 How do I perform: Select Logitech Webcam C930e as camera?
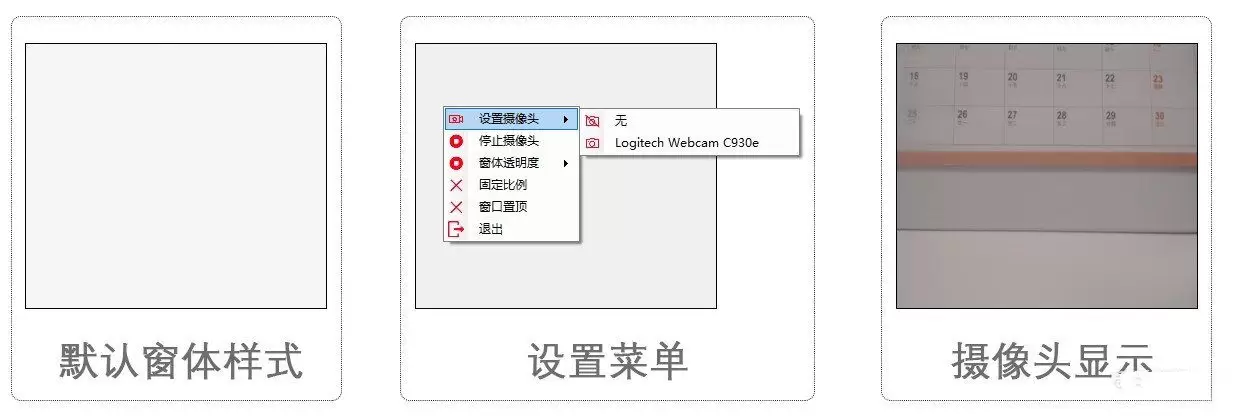(690, 143)
